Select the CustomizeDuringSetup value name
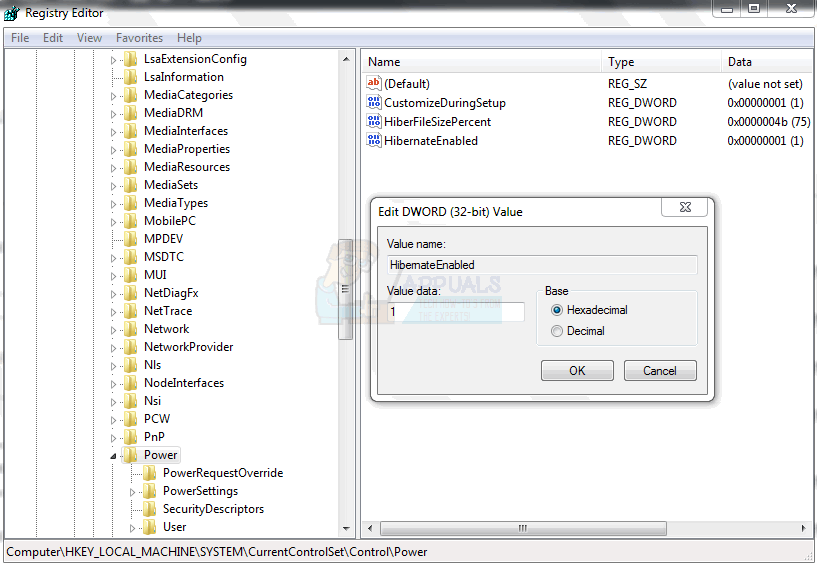 coord(445,103)
